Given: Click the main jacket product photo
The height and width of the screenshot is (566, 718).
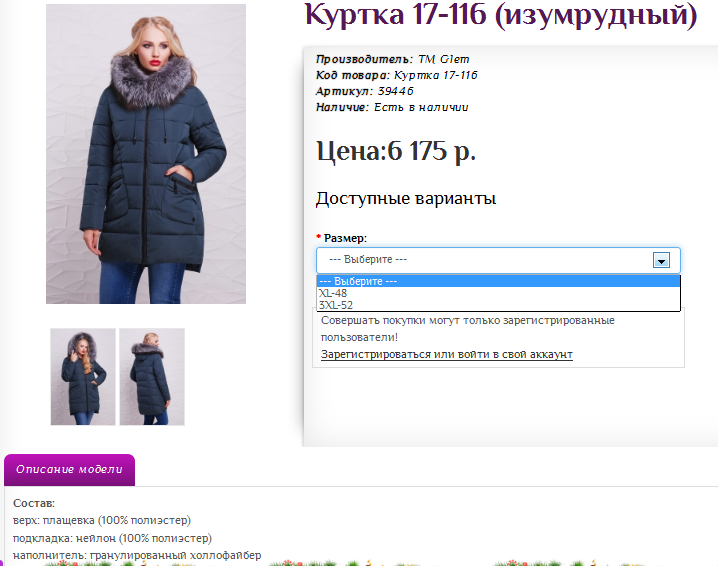Looking at the screenshot, I should (x=146, y=154).
